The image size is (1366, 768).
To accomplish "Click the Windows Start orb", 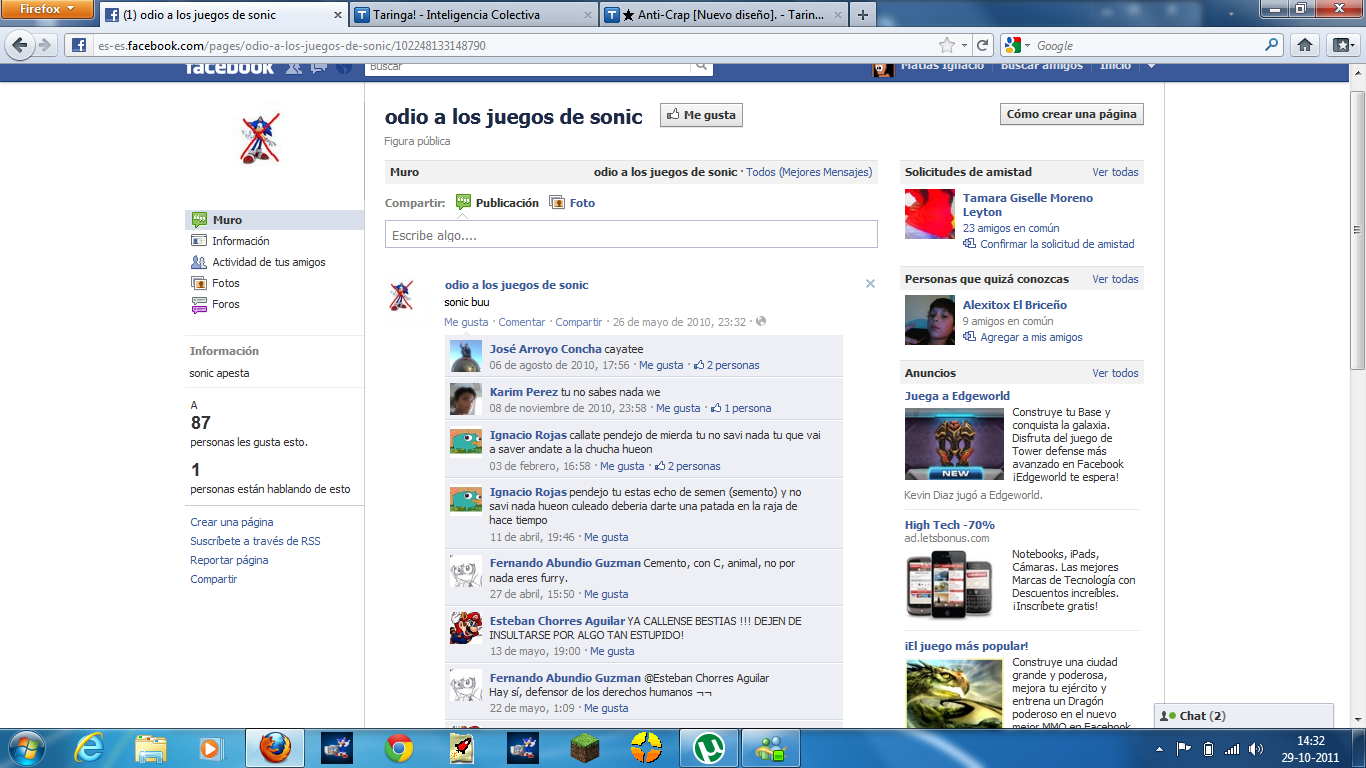I will [25, 747].
